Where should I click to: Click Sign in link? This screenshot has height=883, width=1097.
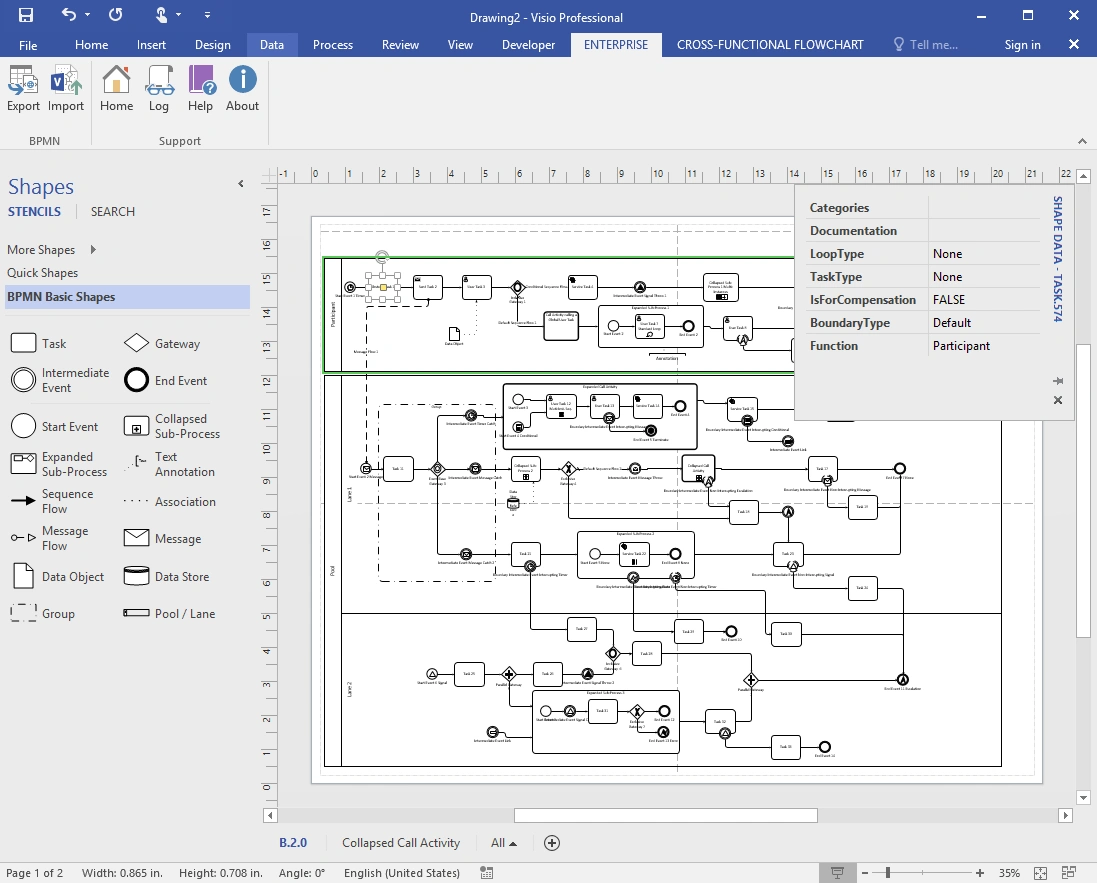(x=1022, y=45)
